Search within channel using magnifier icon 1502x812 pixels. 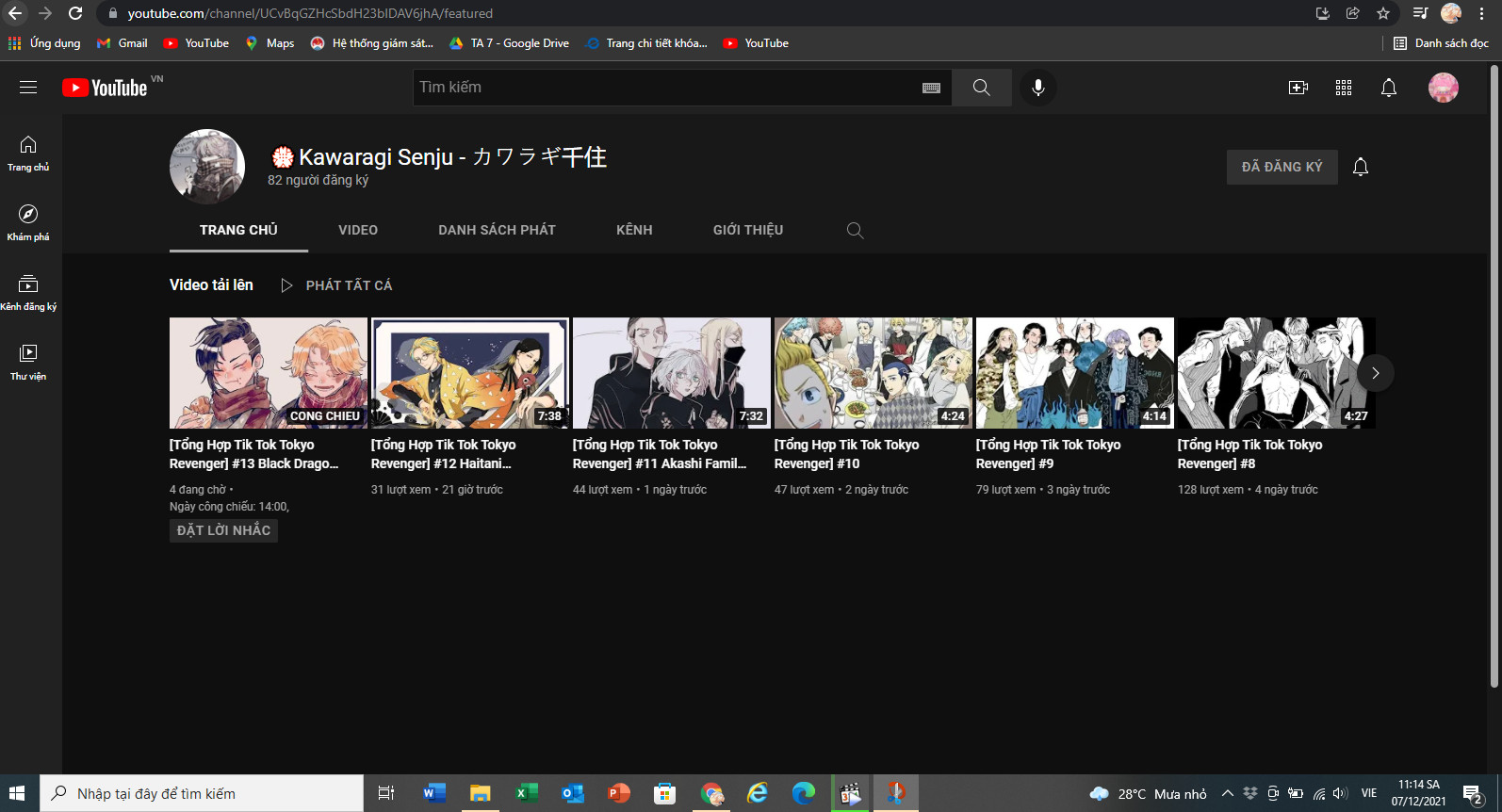pos(855,231)
